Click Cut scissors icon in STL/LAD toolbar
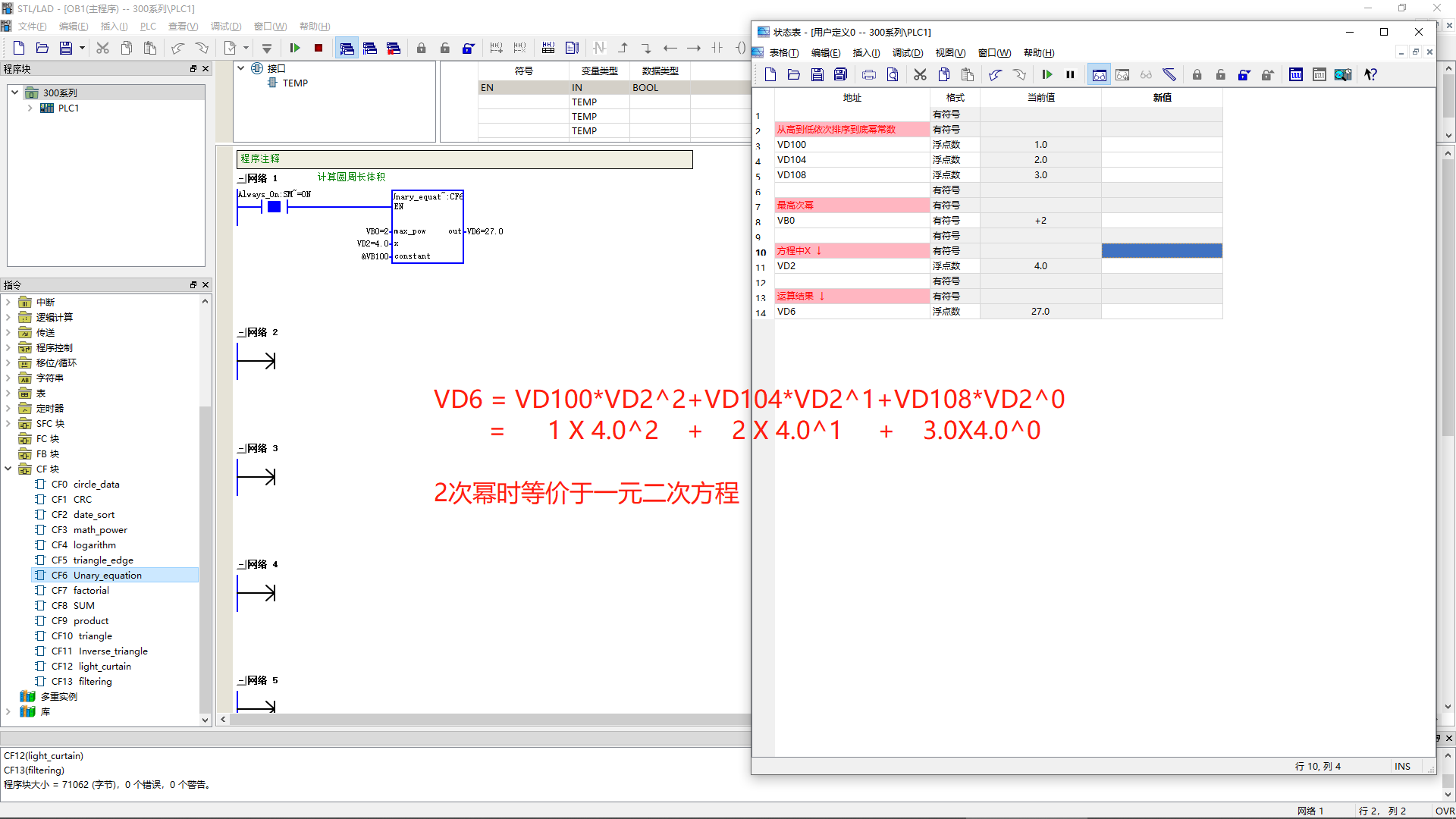Image resolution: width=1456 pixels, height=819 pixels. [x=102, y=49]
